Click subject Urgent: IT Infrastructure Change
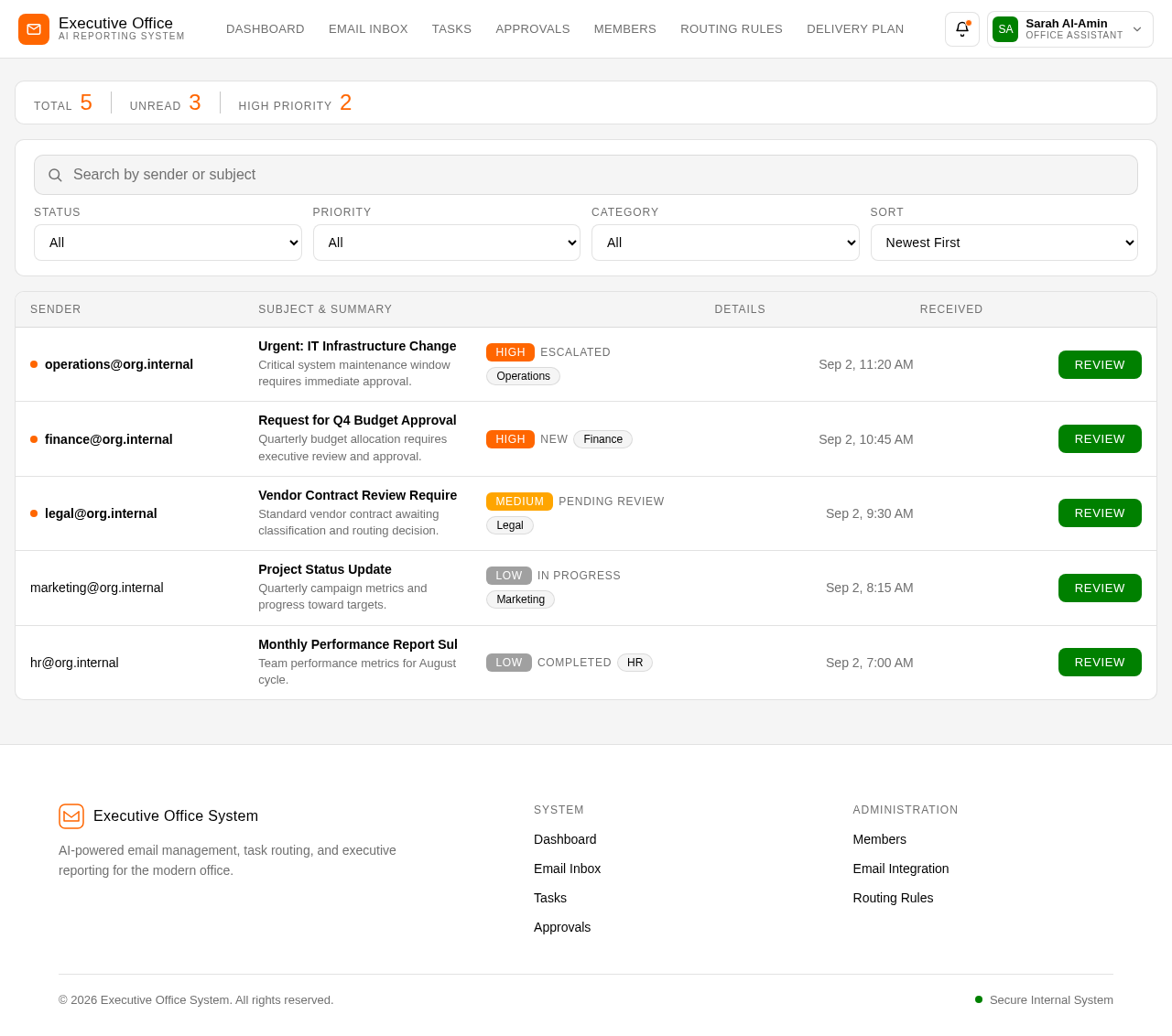 [357, 346]
